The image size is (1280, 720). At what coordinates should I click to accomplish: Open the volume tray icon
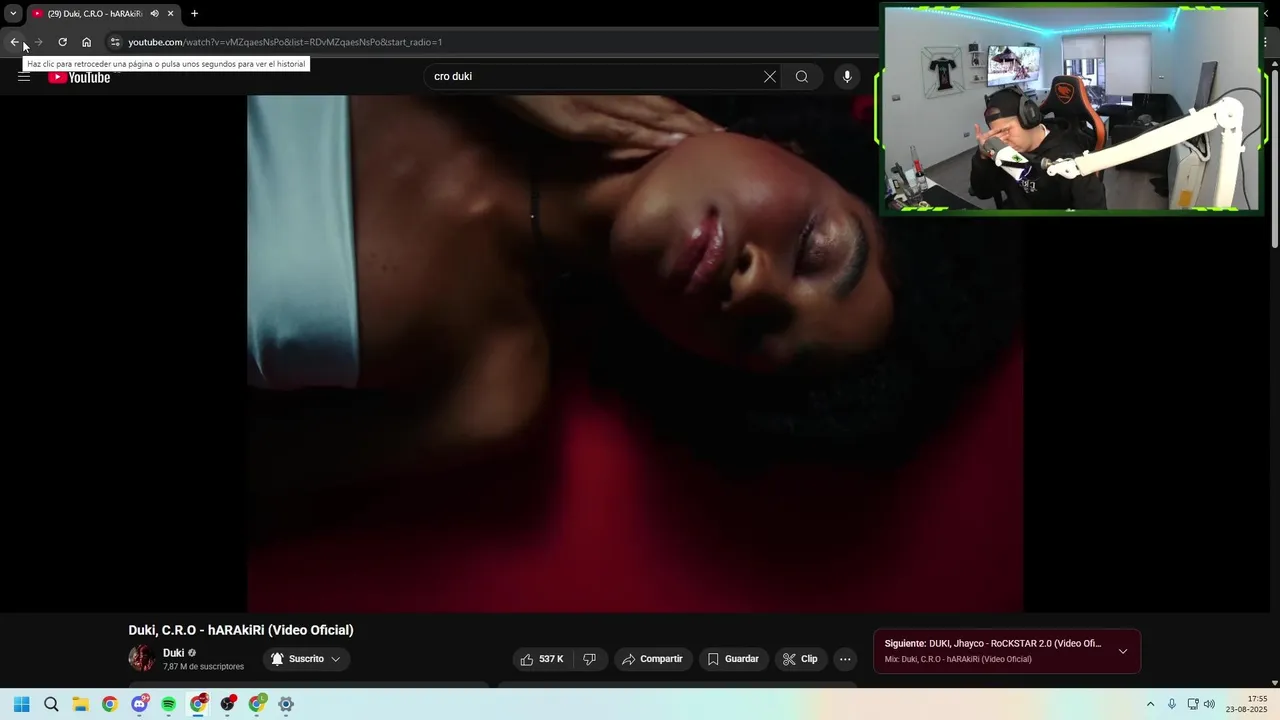(x=1209, y=704)
